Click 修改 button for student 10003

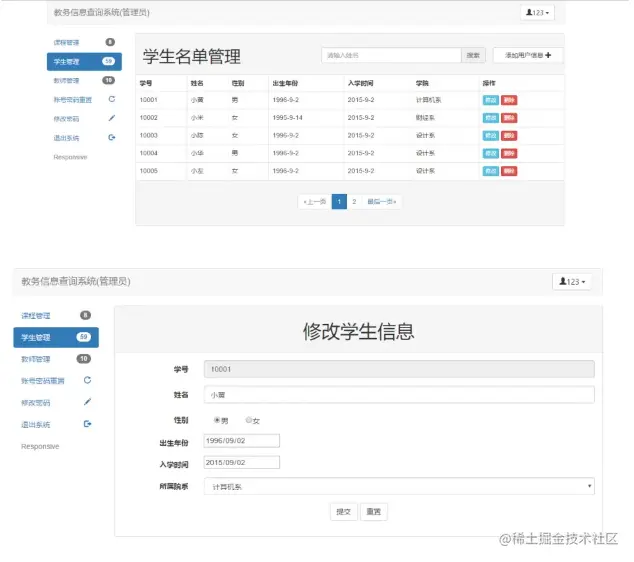coord(490,135)
